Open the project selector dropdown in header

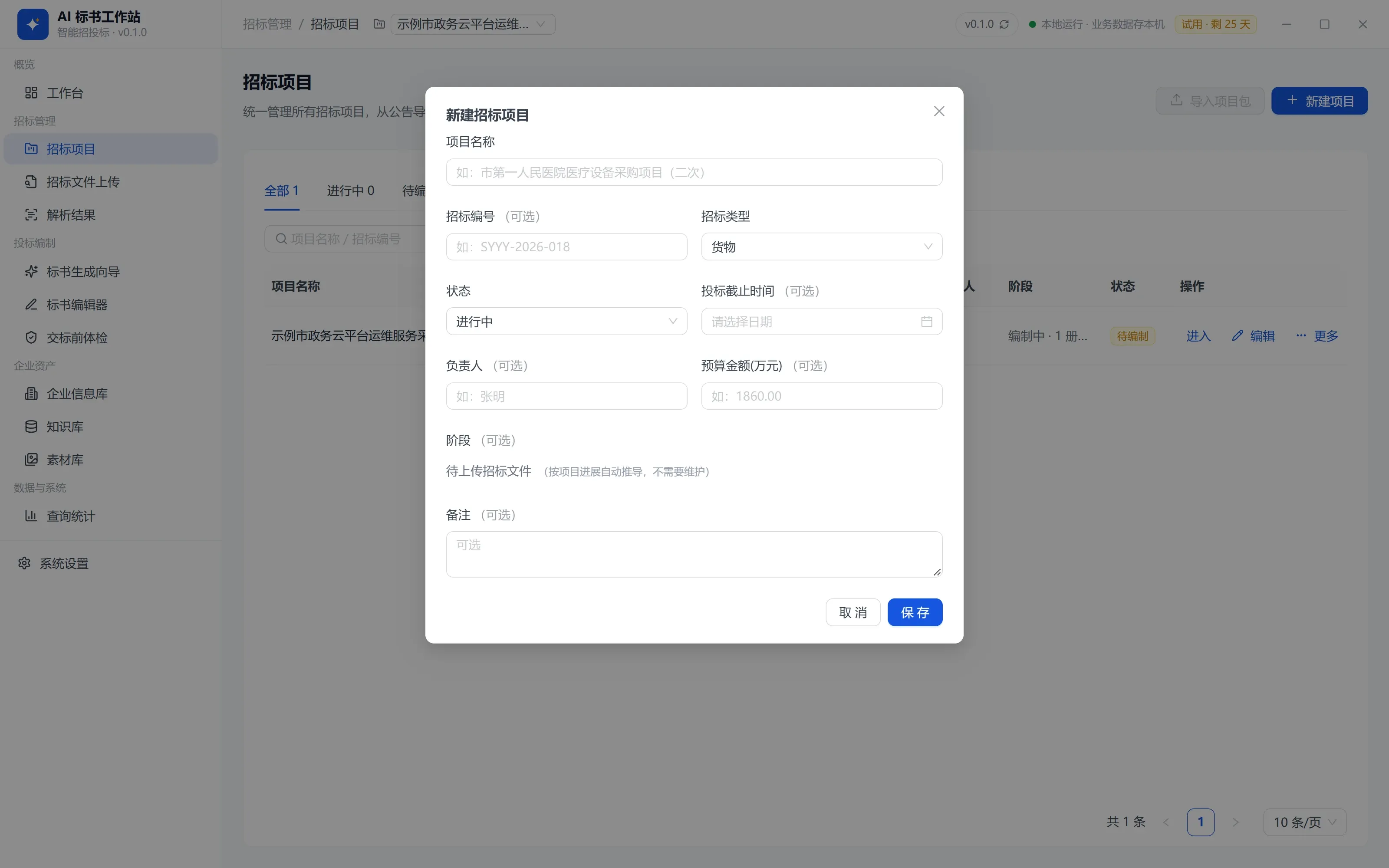pos(472,24)
